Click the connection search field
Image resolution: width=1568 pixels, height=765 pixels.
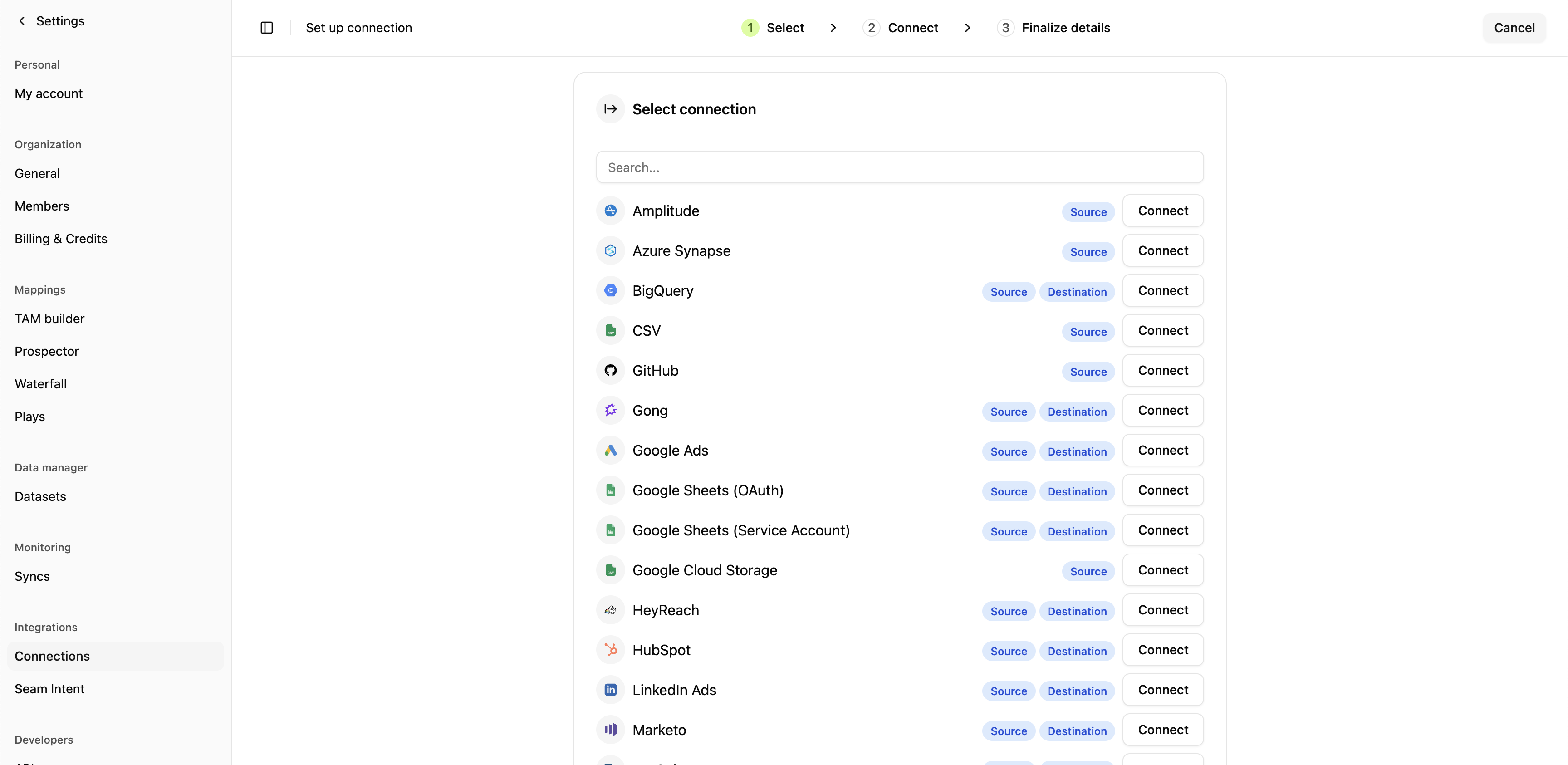click(x=899, y=167)
